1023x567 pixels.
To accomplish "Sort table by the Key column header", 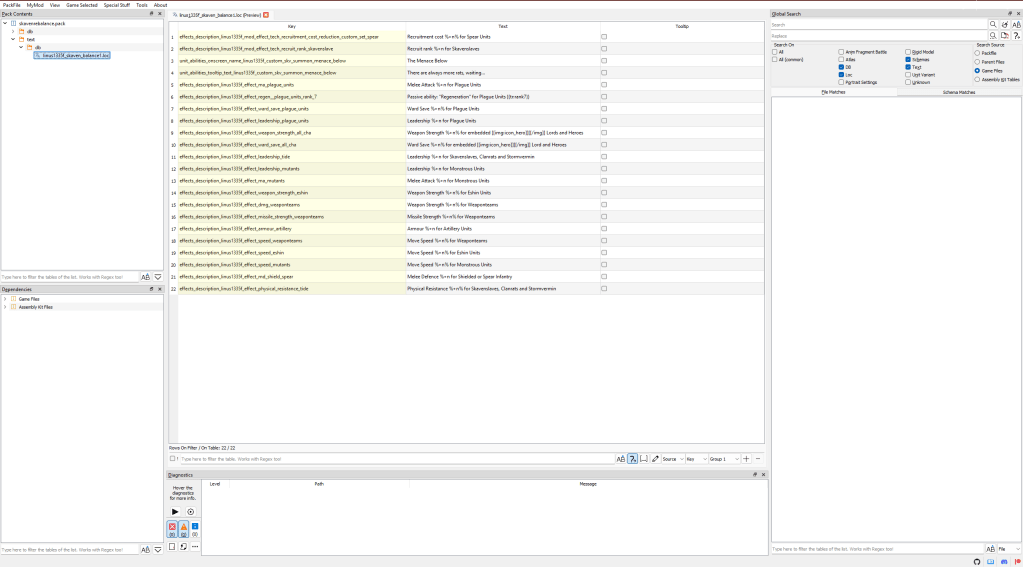I will (291, 26).
